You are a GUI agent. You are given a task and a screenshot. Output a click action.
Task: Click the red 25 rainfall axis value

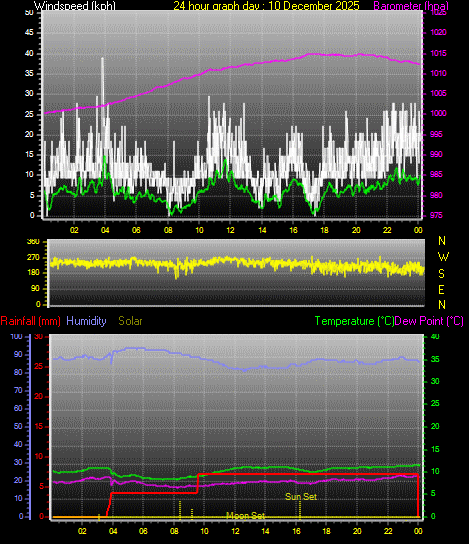(39, 366)
